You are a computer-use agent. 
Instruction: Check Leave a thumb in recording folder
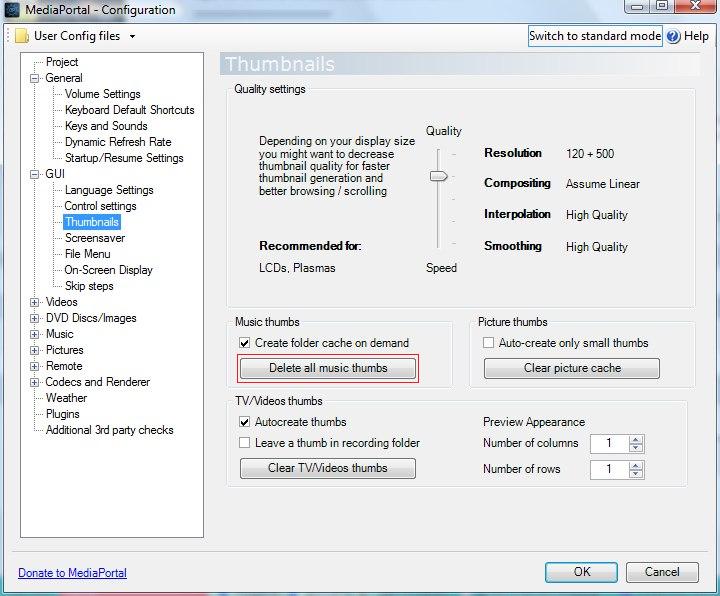[x=245, y=443]
